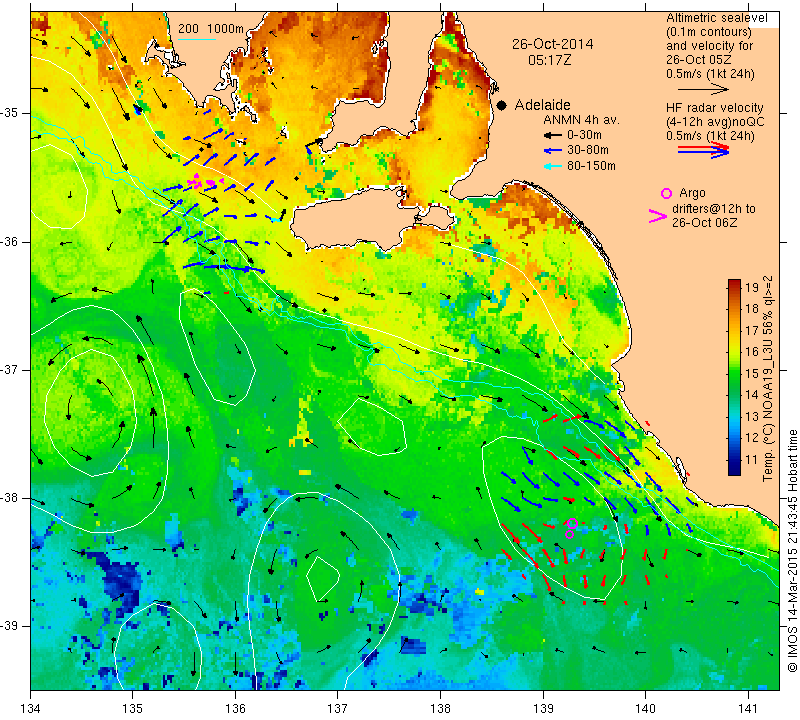Click the time text 05:17Z

549,60
